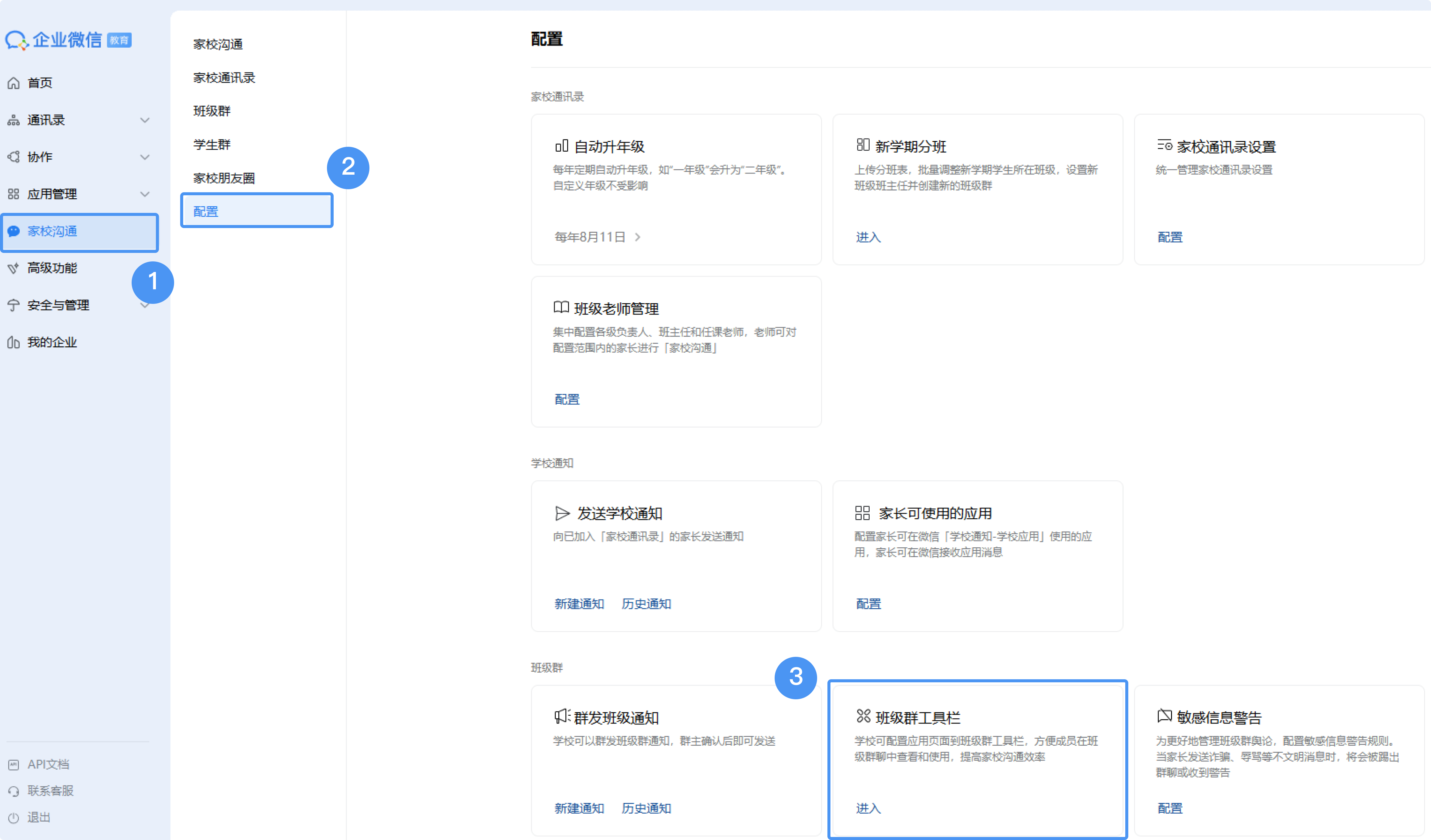Select the 配置 submenu item
1431x840 pixels.
coord(257,211)
